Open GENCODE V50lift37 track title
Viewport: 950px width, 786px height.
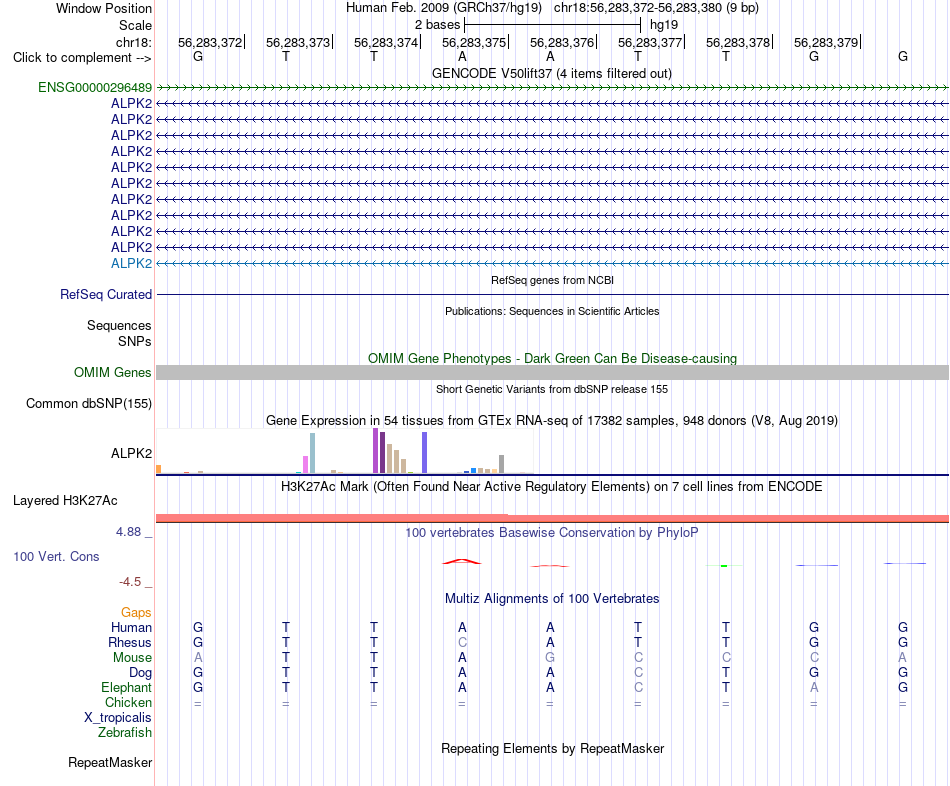point(552,73)
